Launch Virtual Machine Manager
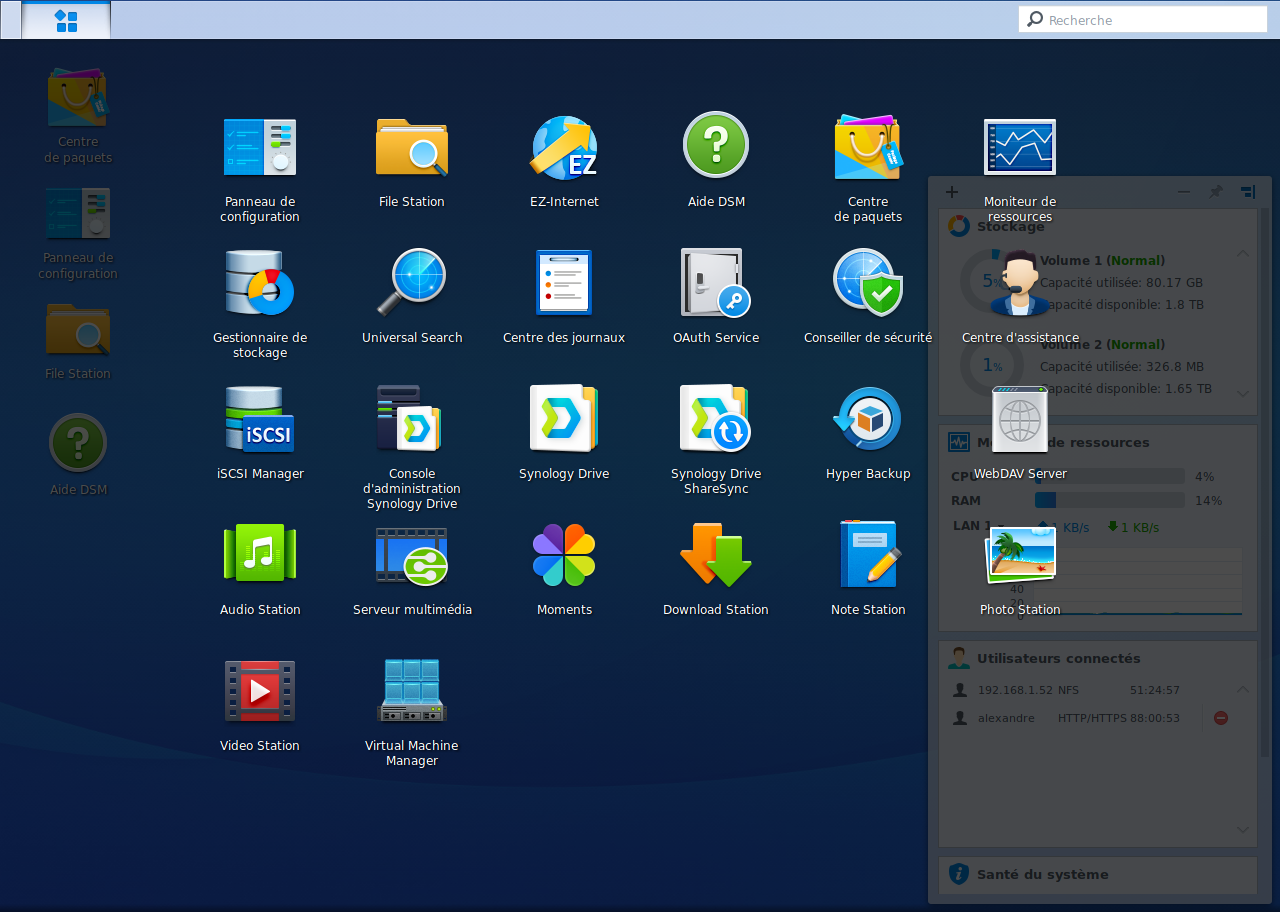Viewport: 1280px width, 912px height. coord(412,692)
